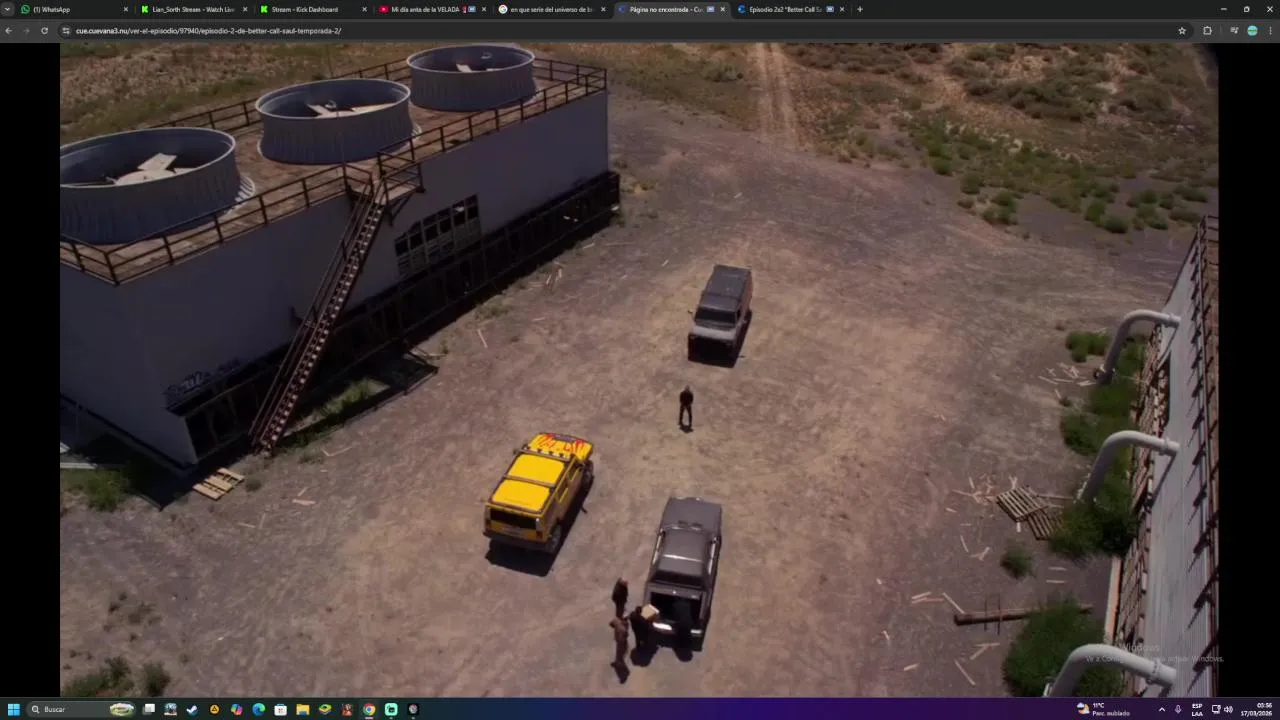Open the Chrome profile avatar
This screenshot has width=1280, height=720.
[1252, 30]
